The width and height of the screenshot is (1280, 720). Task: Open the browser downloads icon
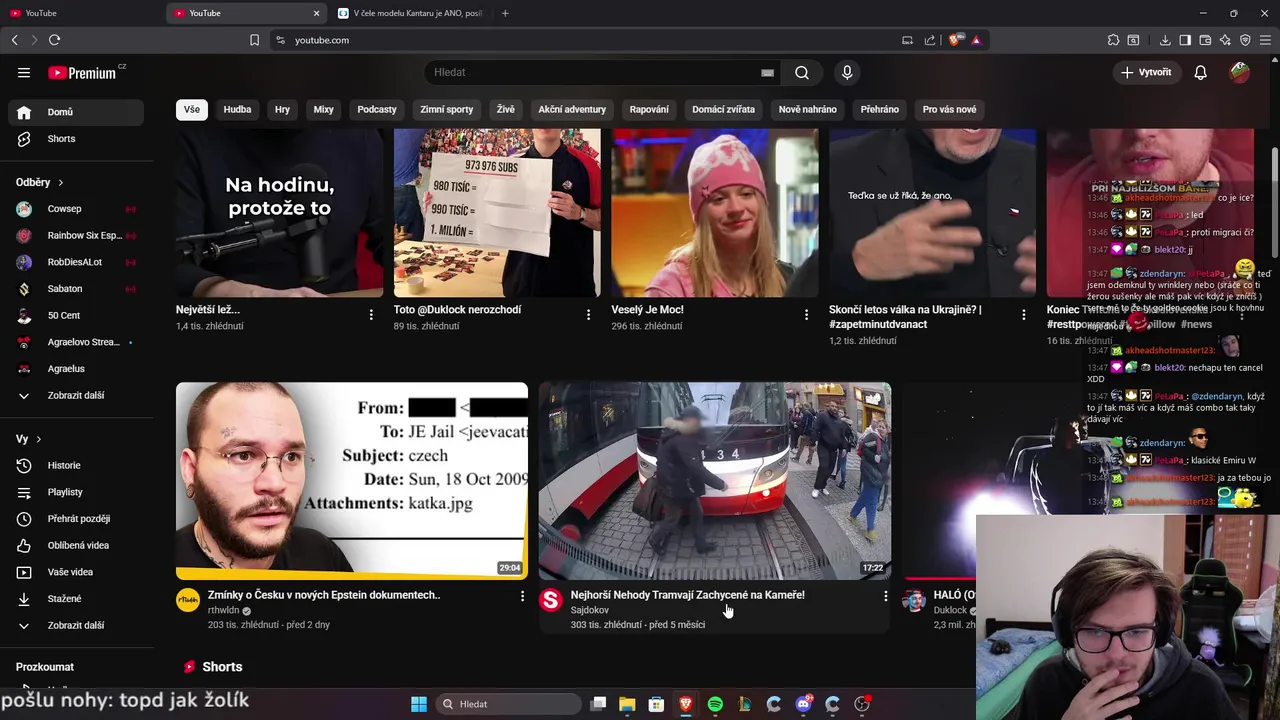[x=1165, y=40]
